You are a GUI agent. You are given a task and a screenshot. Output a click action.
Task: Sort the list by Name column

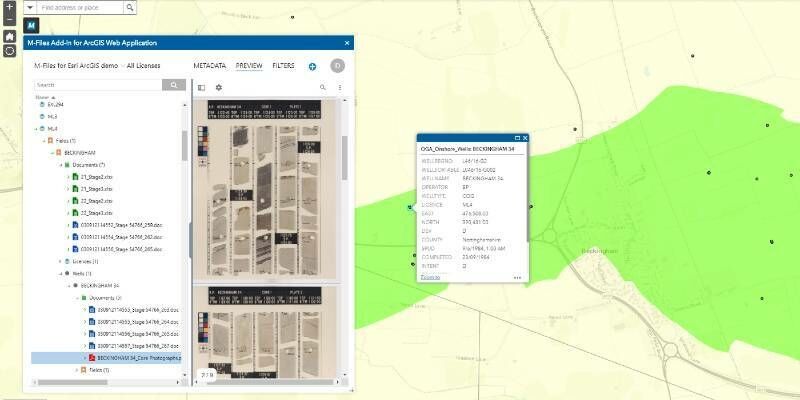[x=43, y=97]
